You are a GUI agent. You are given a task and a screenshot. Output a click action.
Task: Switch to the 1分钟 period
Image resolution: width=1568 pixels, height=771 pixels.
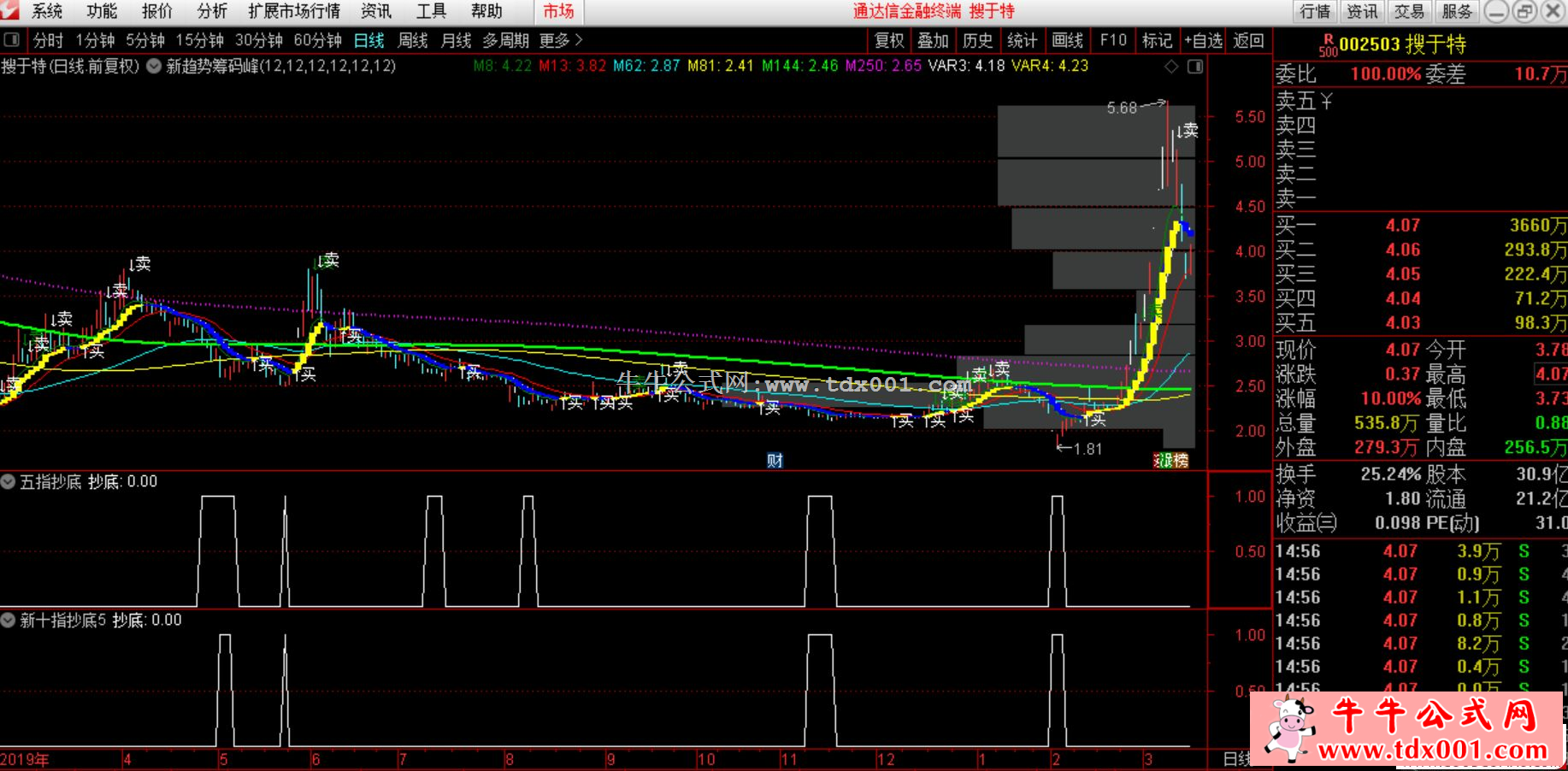95,40
